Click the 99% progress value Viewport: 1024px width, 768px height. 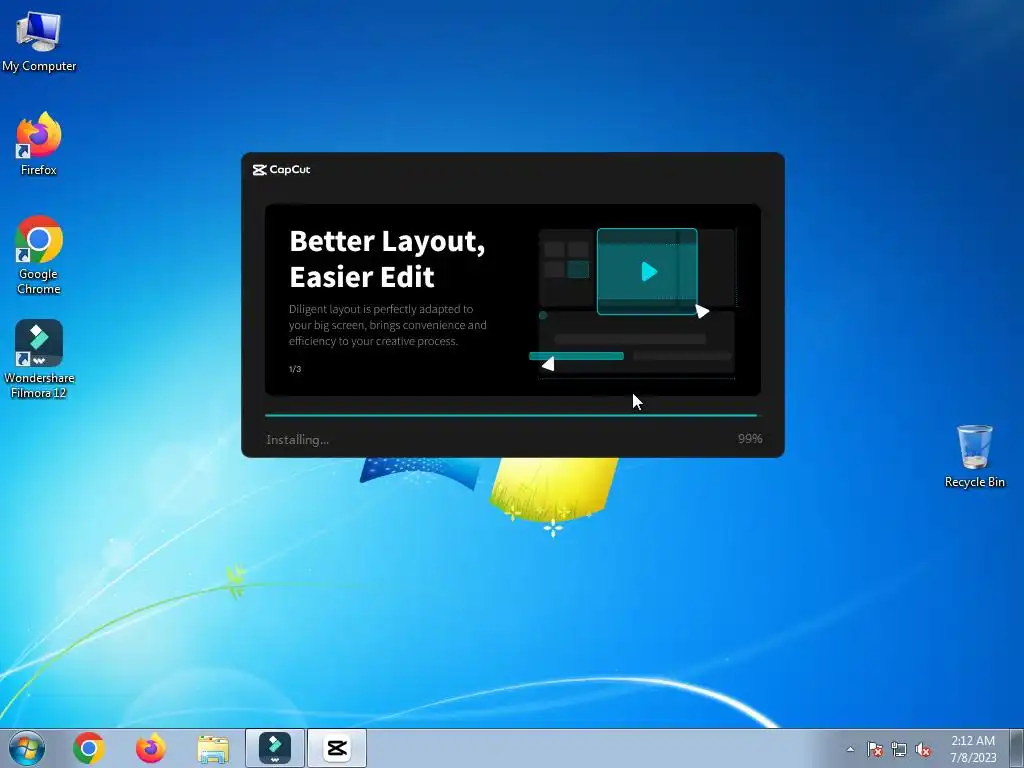(x=750, y=439)
